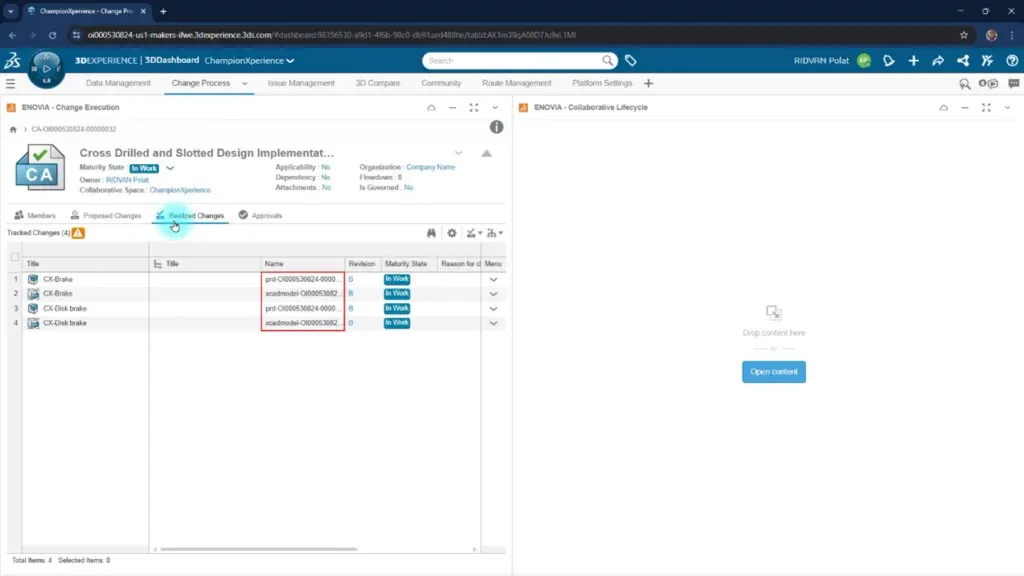Click the info icon in Change Execution
Screen dimensions: 1024x576
click(x=496, y=127)
